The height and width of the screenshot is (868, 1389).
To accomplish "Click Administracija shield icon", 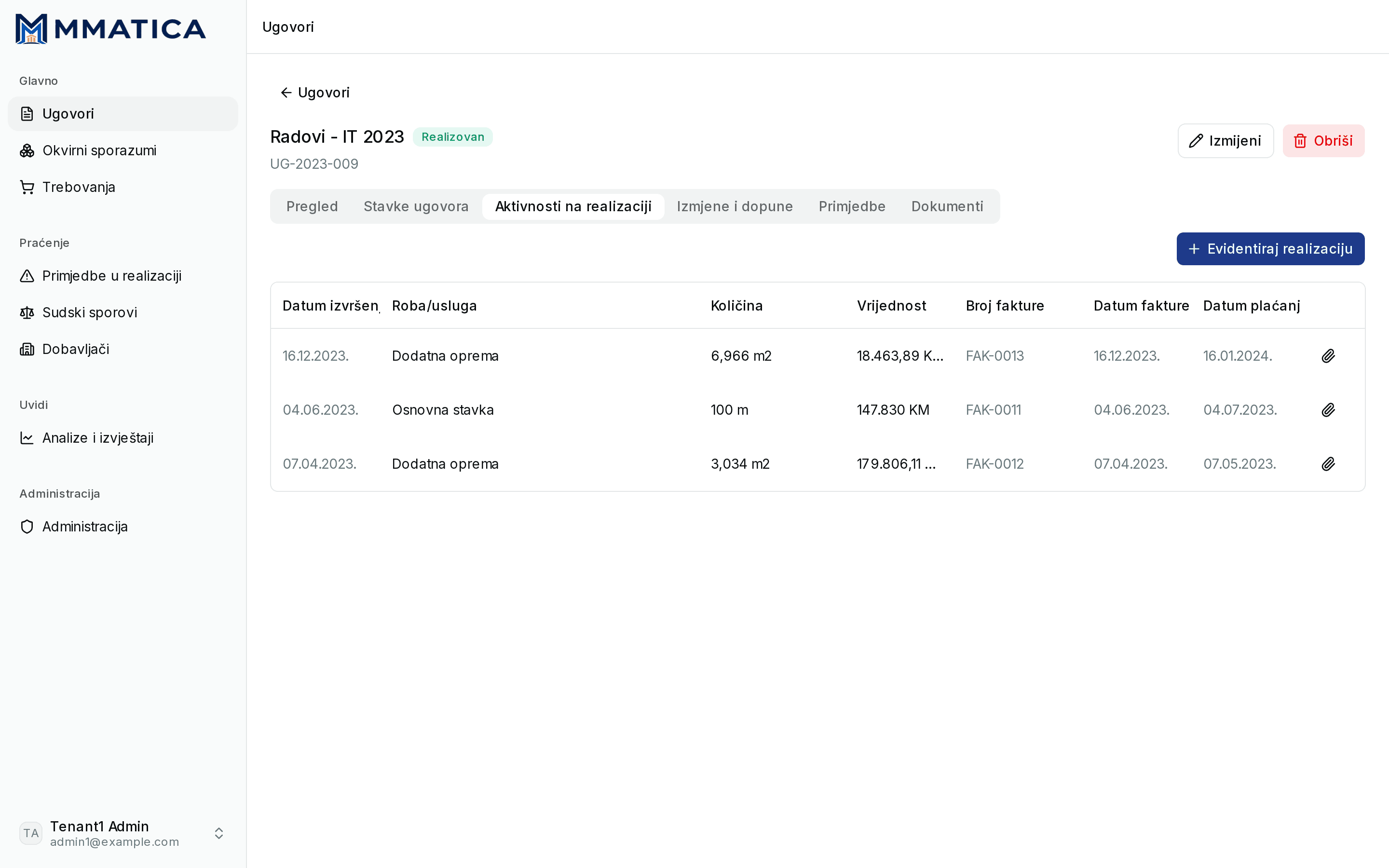I will point(27,527).
